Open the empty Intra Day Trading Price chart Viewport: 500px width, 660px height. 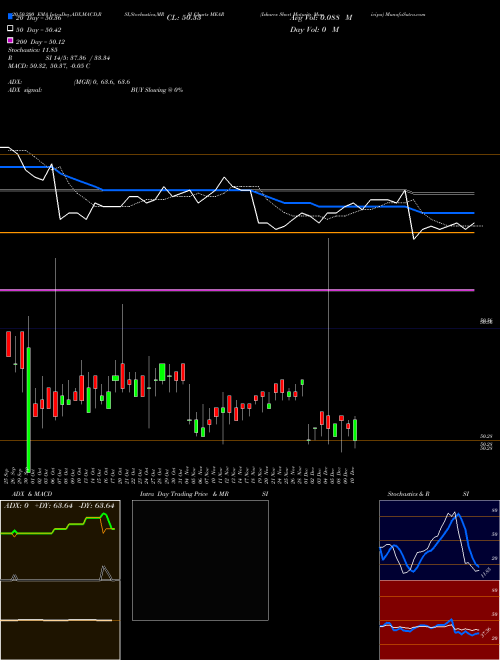(x=200, y=560)
